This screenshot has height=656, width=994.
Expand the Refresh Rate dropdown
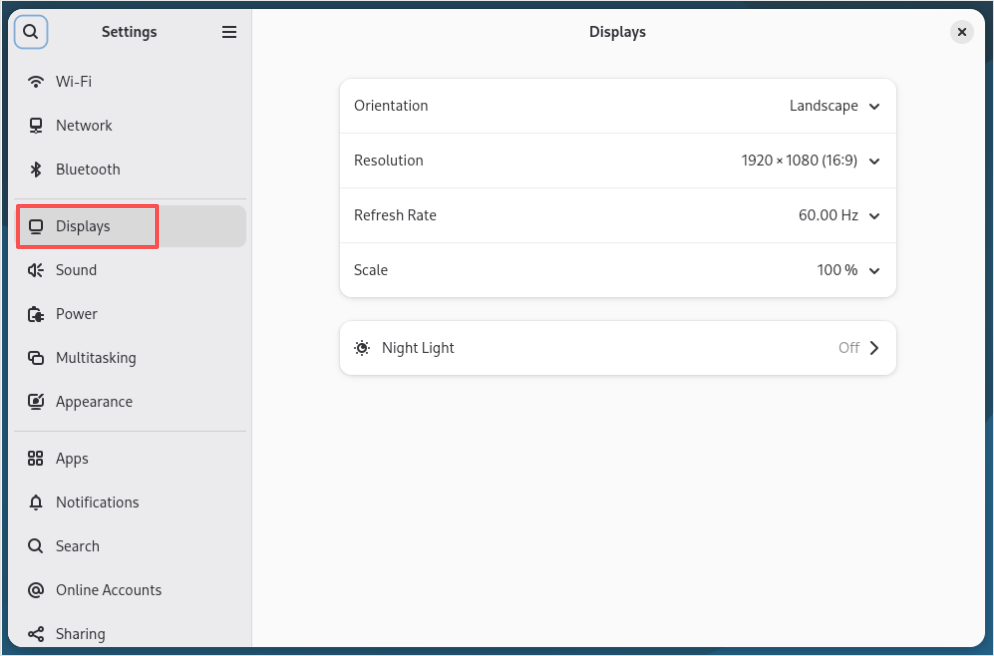[838, 216]
